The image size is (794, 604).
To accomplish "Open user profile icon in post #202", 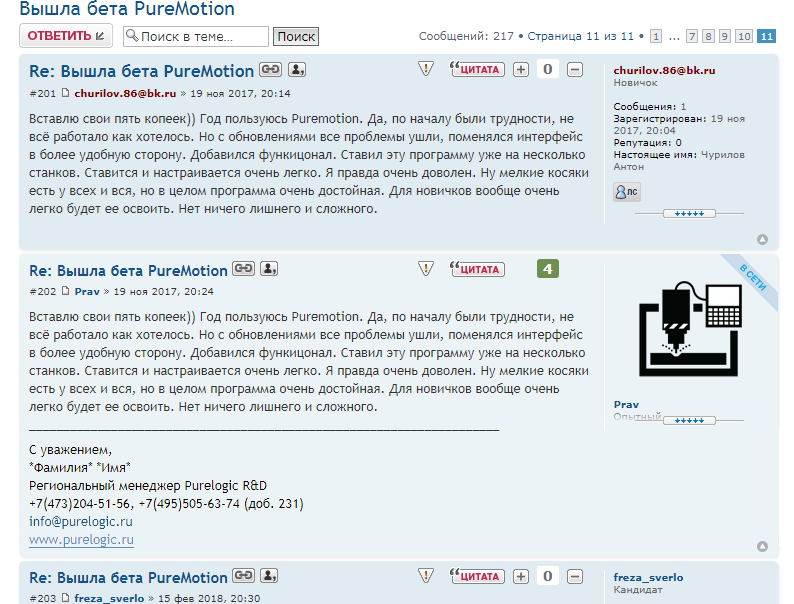I will pyautogui.click(x=269, y=269).
